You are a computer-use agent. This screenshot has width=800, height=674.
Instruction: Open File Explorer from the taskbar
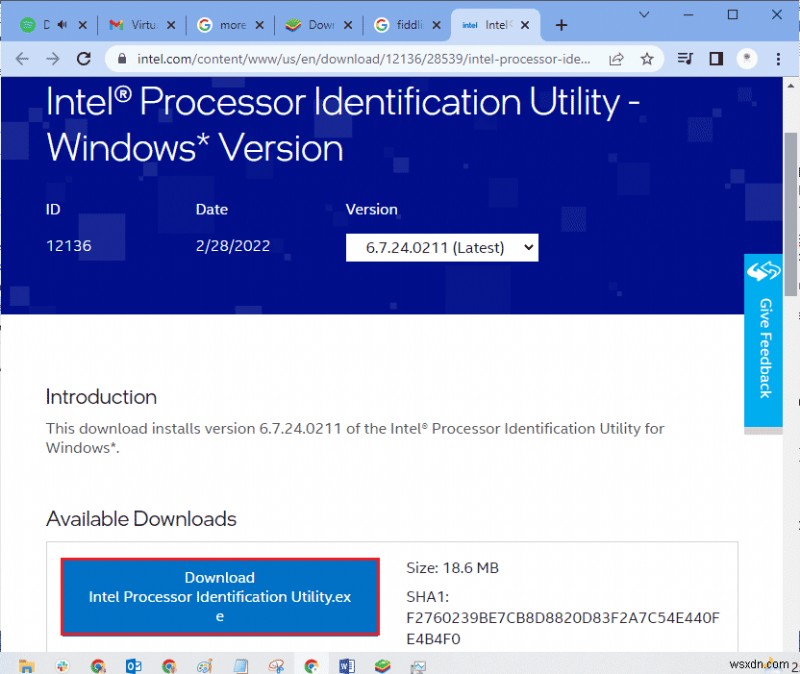(26, 666)
